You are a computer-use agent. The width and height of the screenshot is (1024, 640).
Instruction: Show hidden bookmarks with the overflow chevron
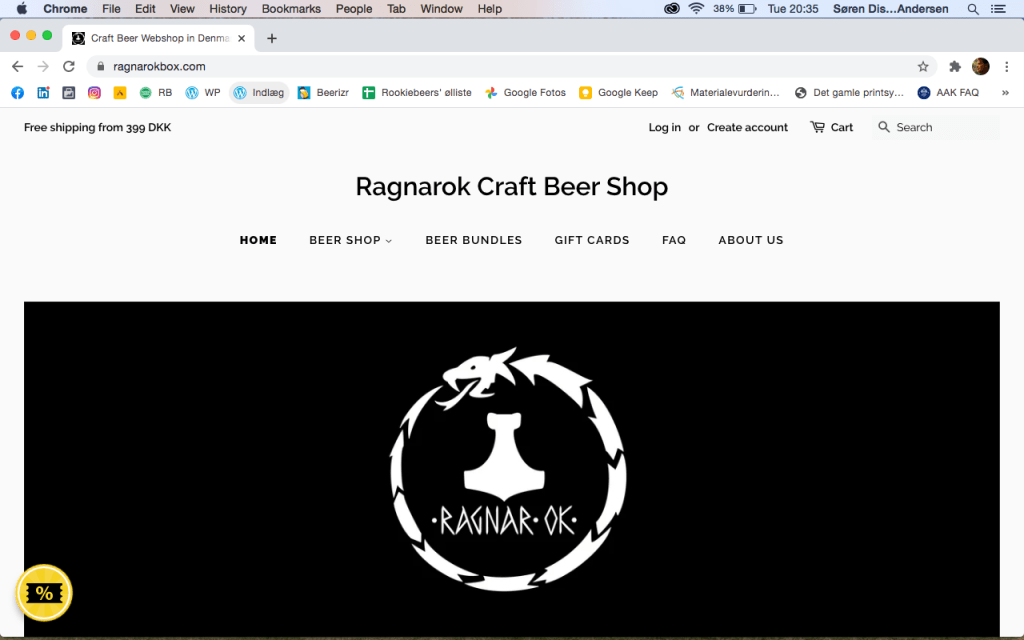pos(1004,93)
